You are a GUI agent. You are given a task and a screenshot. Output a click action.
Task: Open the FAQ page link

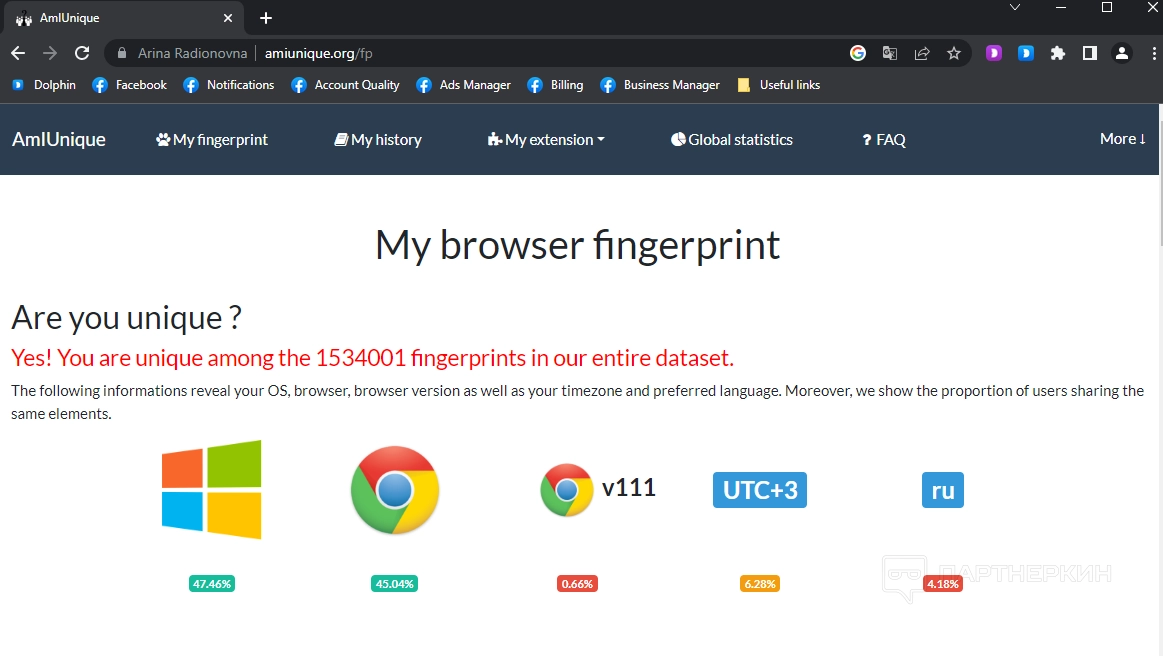point(884,140)
